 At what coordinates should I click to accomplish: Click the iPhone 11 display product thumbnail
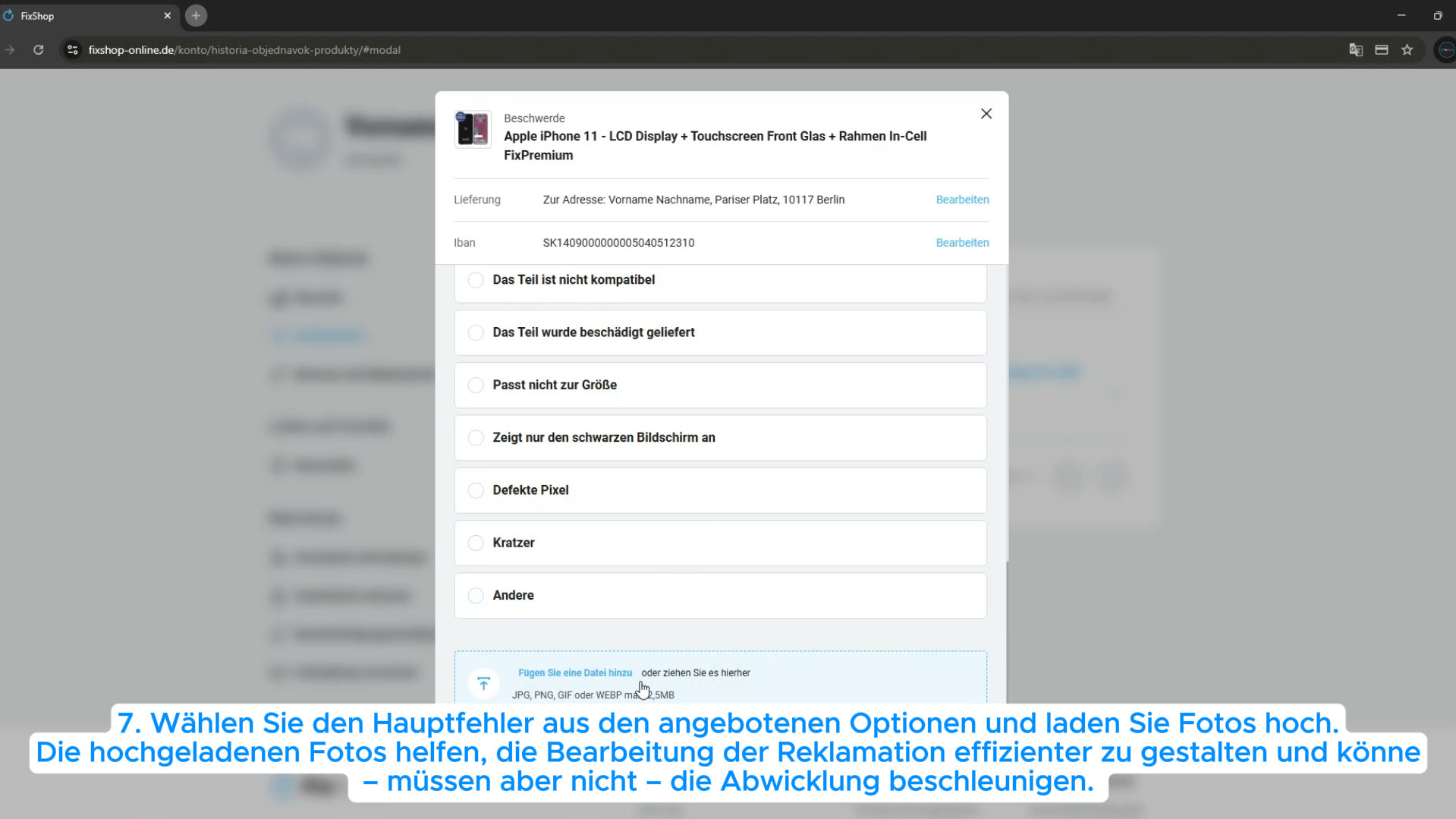(x=473, y=129)
